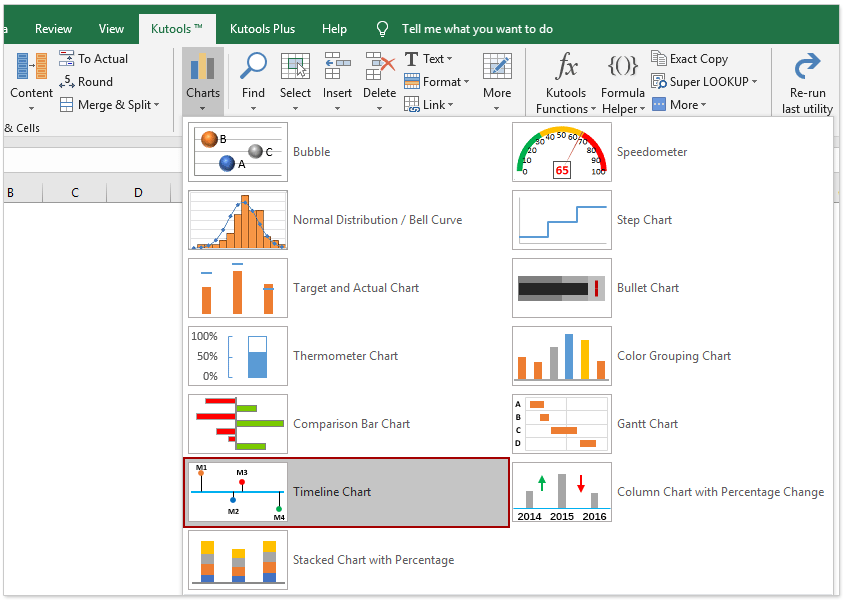Screen dimensions: 846x601
Task: Expand the Merge & Split dropdown
Action: click(110, 104)
